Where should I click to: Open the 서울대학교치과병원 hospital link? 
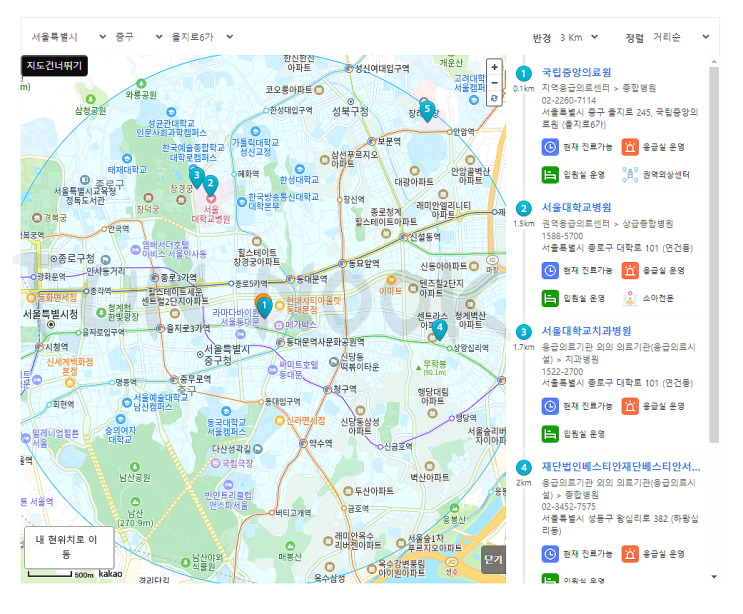[586, 331]
